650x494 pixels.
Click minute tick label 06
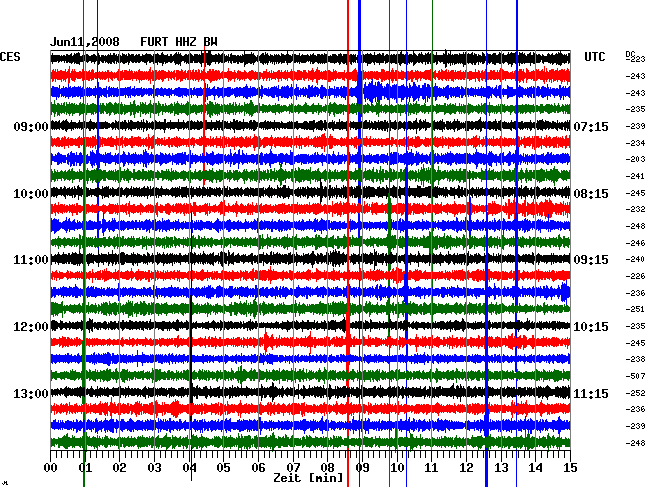coord(258,468)
